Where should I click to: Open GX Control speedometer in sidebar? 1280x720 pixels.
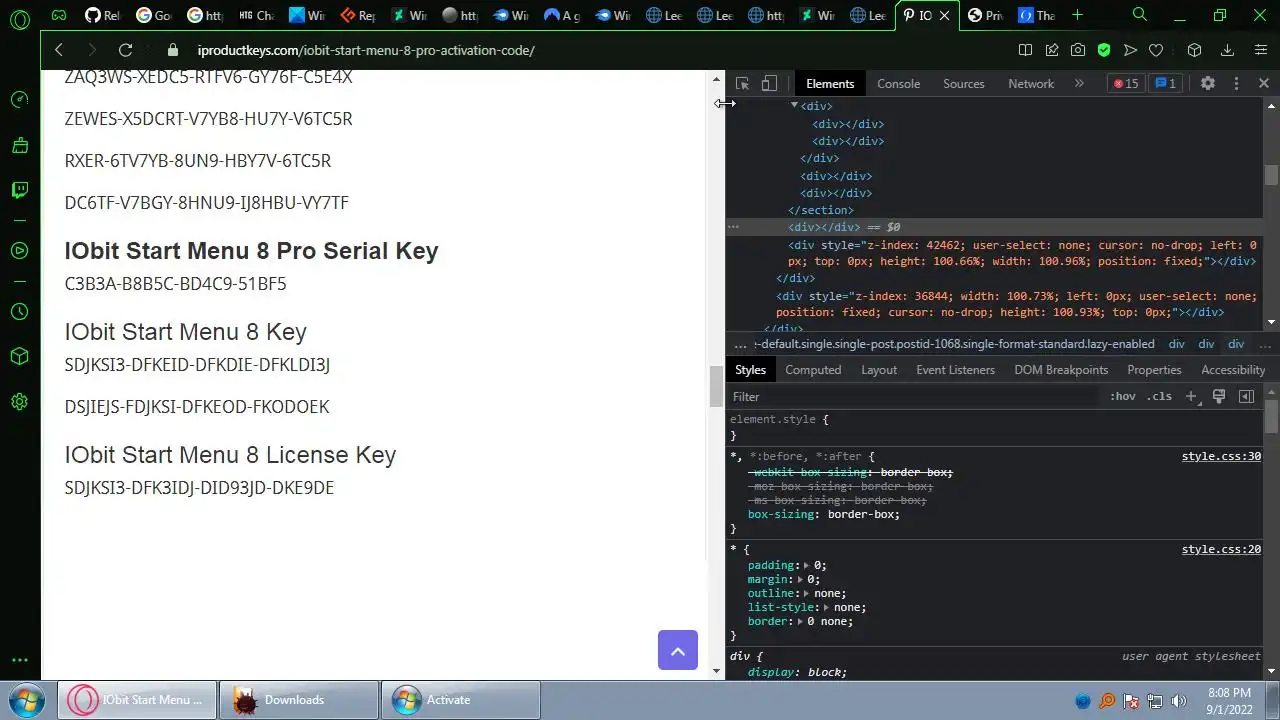[19, 99]
